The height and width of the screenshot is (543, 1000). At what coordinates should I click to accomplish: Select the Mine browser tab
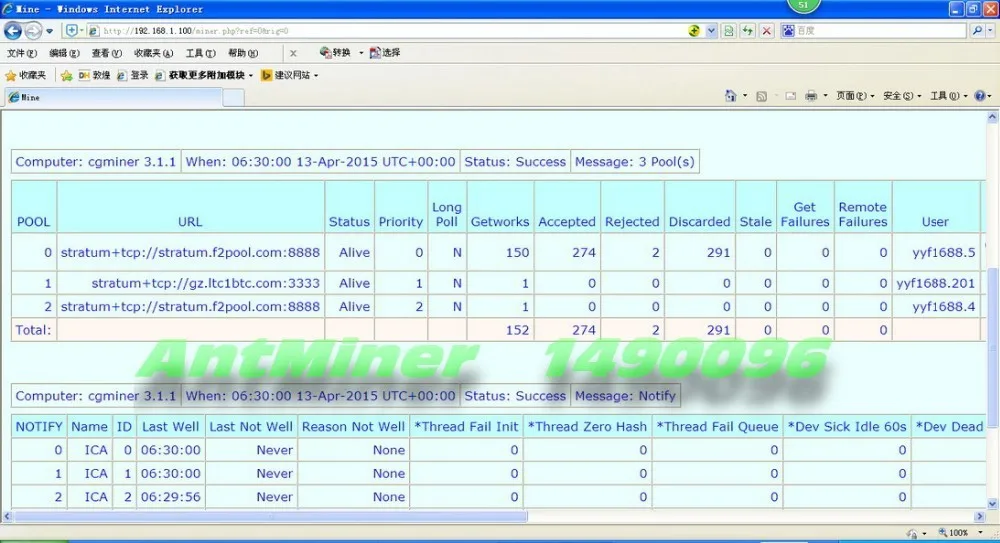tap(113, 97)
